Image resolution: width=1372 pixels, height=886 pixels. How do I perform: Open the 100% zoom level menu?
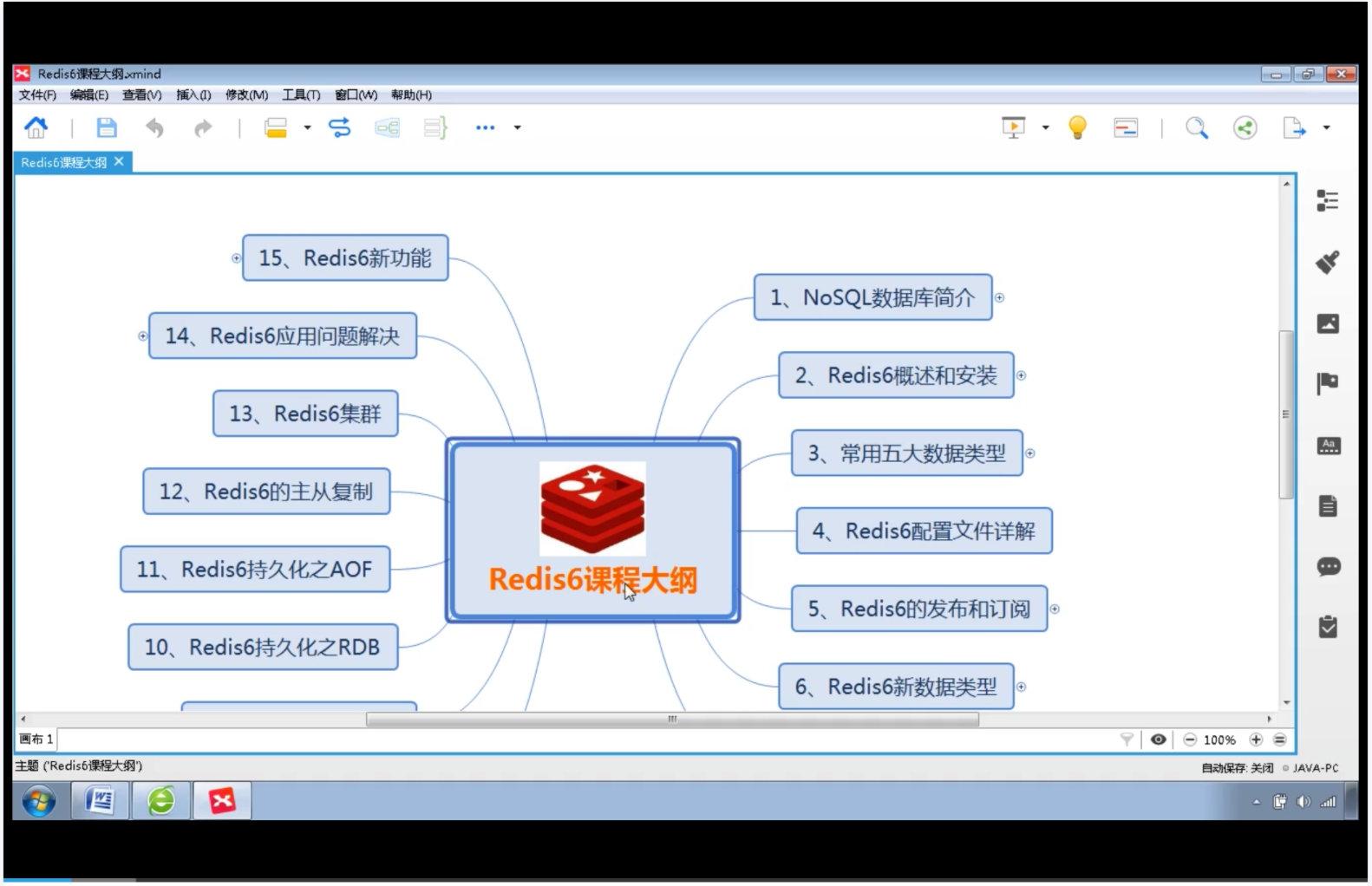click(1219, 739)
